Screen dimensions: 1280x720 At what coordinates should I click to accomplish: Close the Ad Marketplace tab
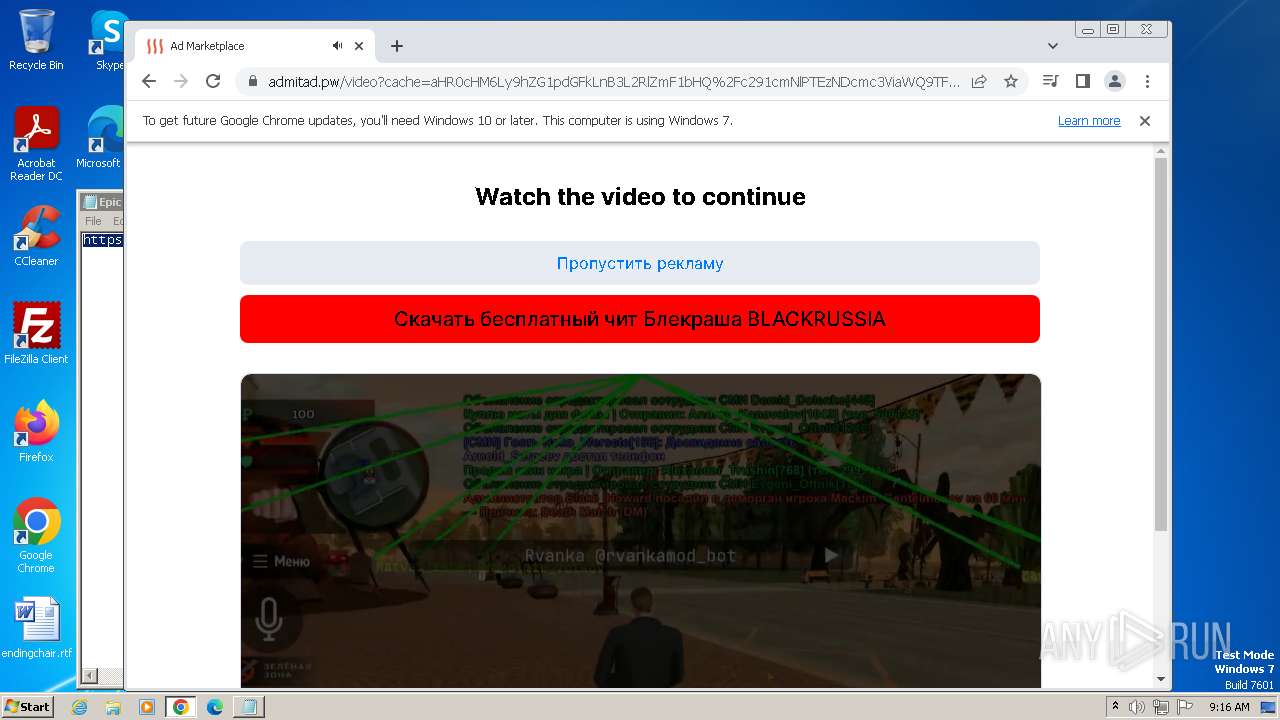click(x=359, y=46)
